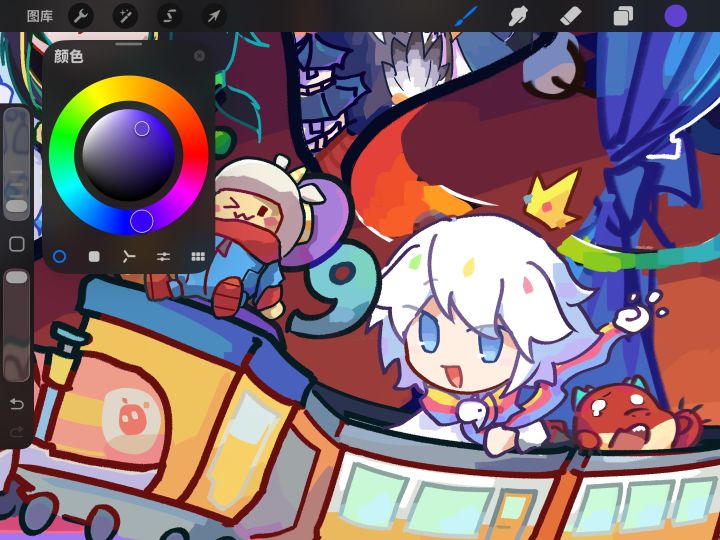Tap the square modify button on sidebar
This screenshot has width=720, height=540.
(17, 244)
